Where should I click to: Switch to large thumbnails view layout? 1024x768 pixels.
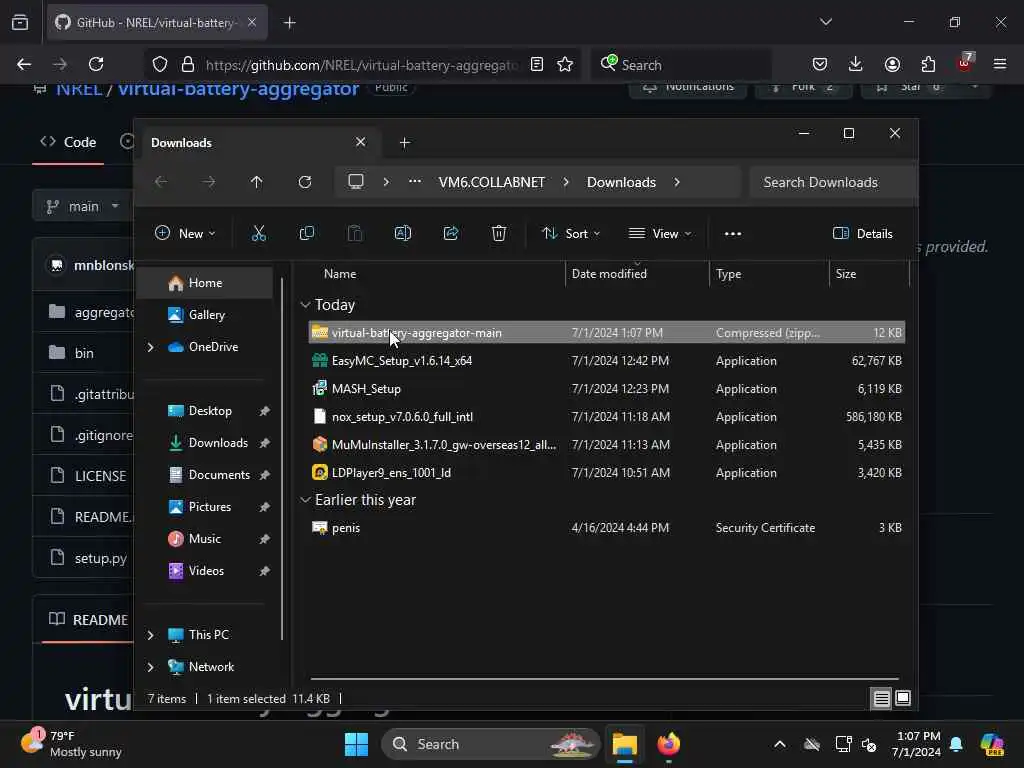(903, 698)
